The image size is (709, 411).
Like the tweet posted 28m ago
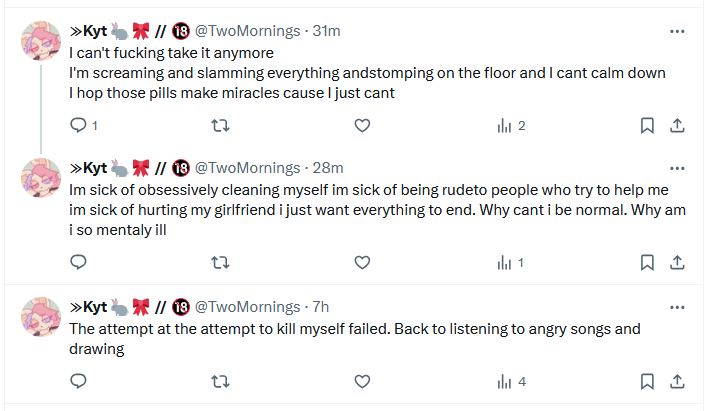(x=363, y=262)
